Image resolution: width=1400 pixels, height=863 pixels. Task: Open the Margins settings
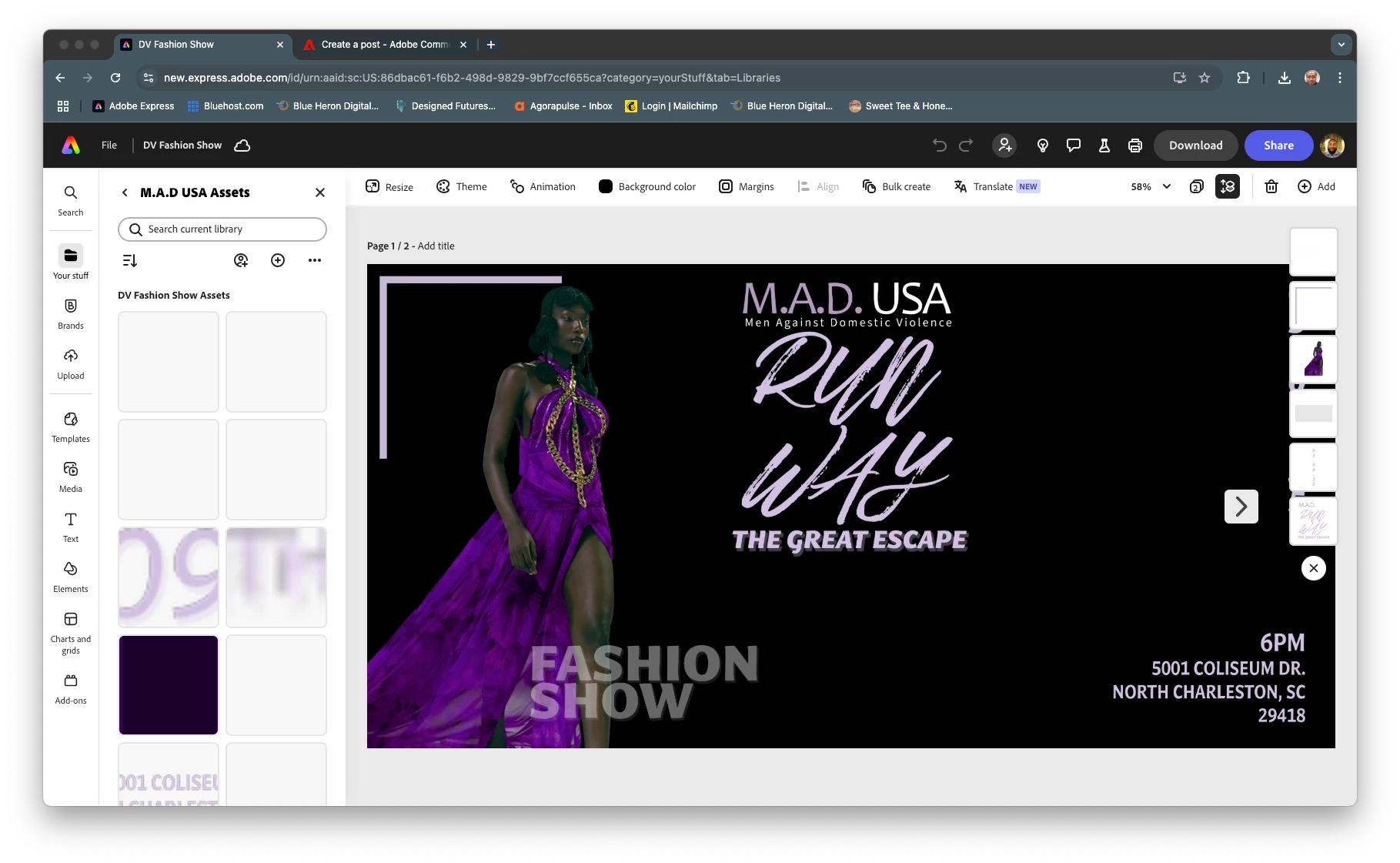pos(747,187)
